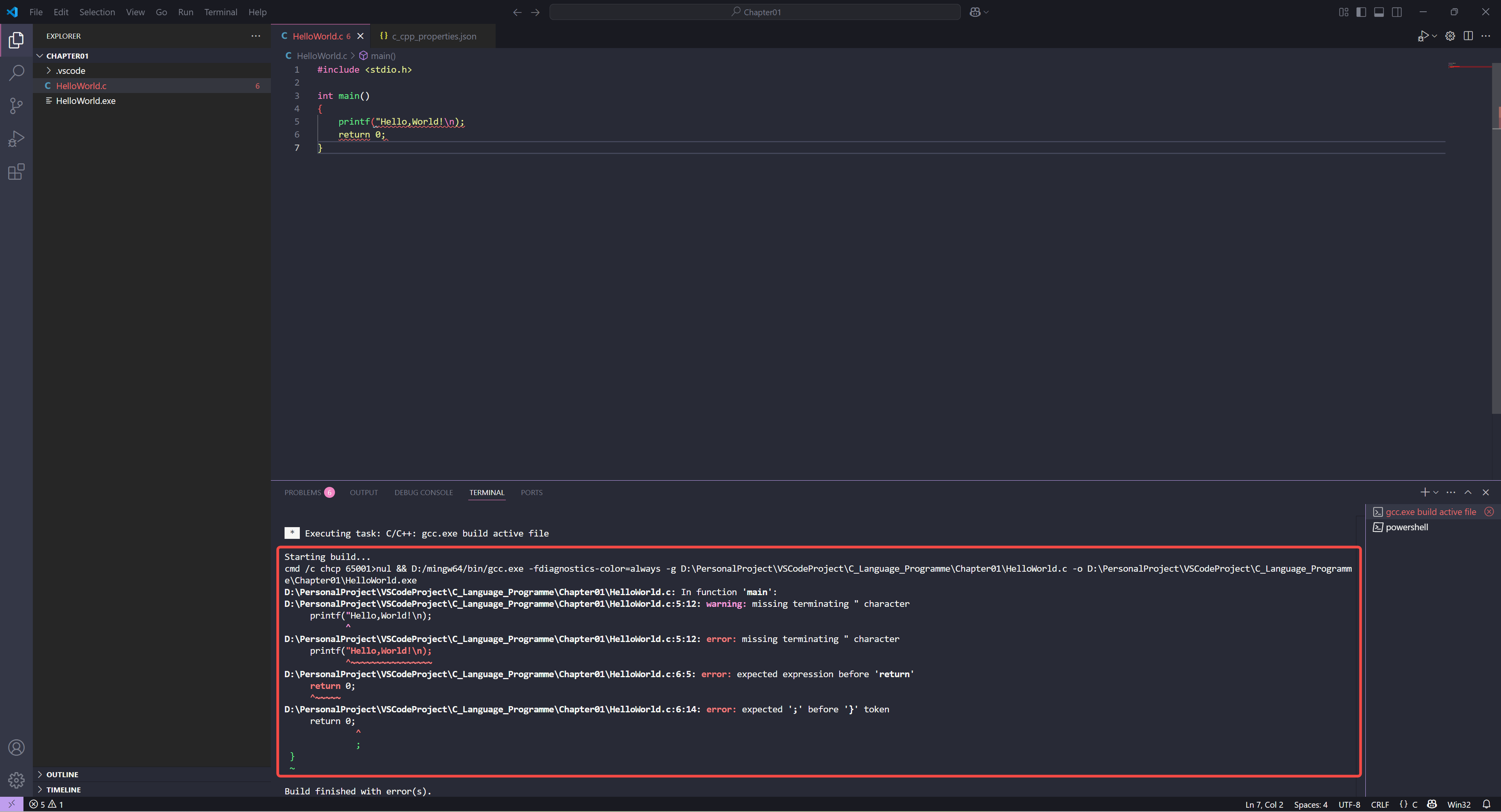Open the new terminal launch profile dropdown
Viewport: 1501px width, 812px height.
coord(1436,493)
